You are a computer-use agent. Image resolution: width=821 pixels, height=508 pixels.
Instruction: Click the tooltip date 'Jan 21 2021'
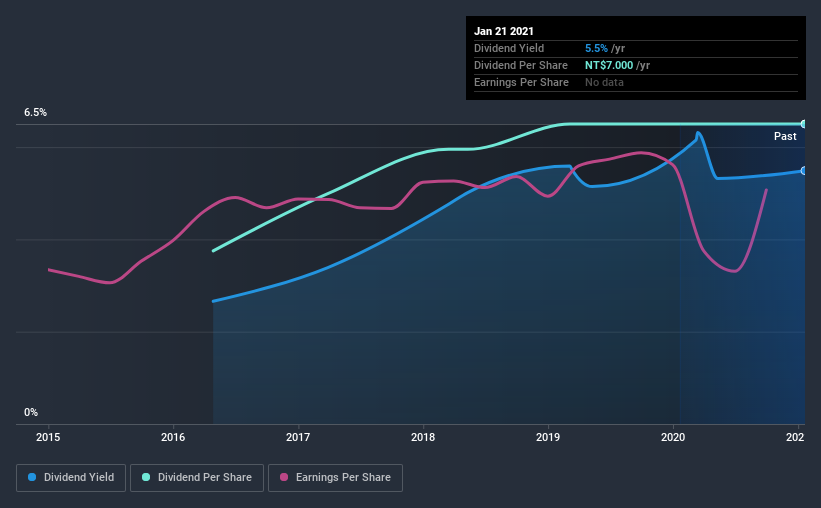[504, 31]
